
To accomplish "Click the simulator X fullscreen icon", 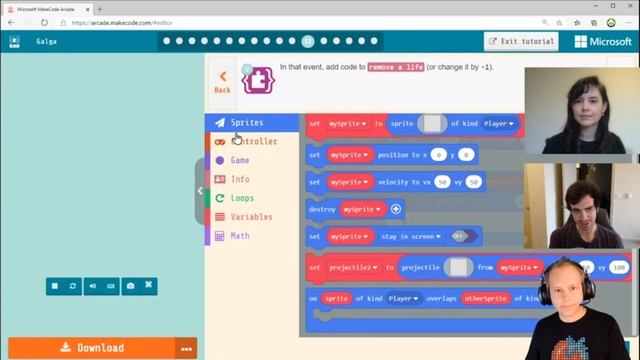I will (149, 285).
